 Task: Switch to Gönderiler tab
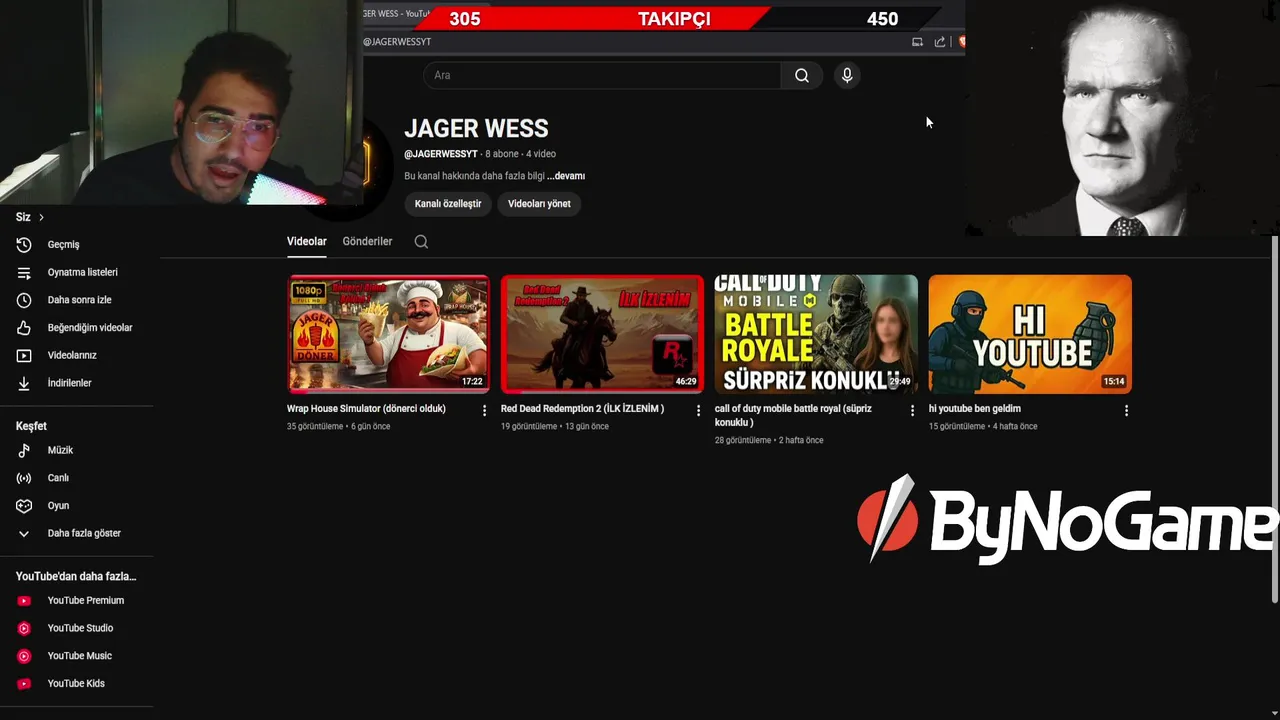(x=367, y=241)
